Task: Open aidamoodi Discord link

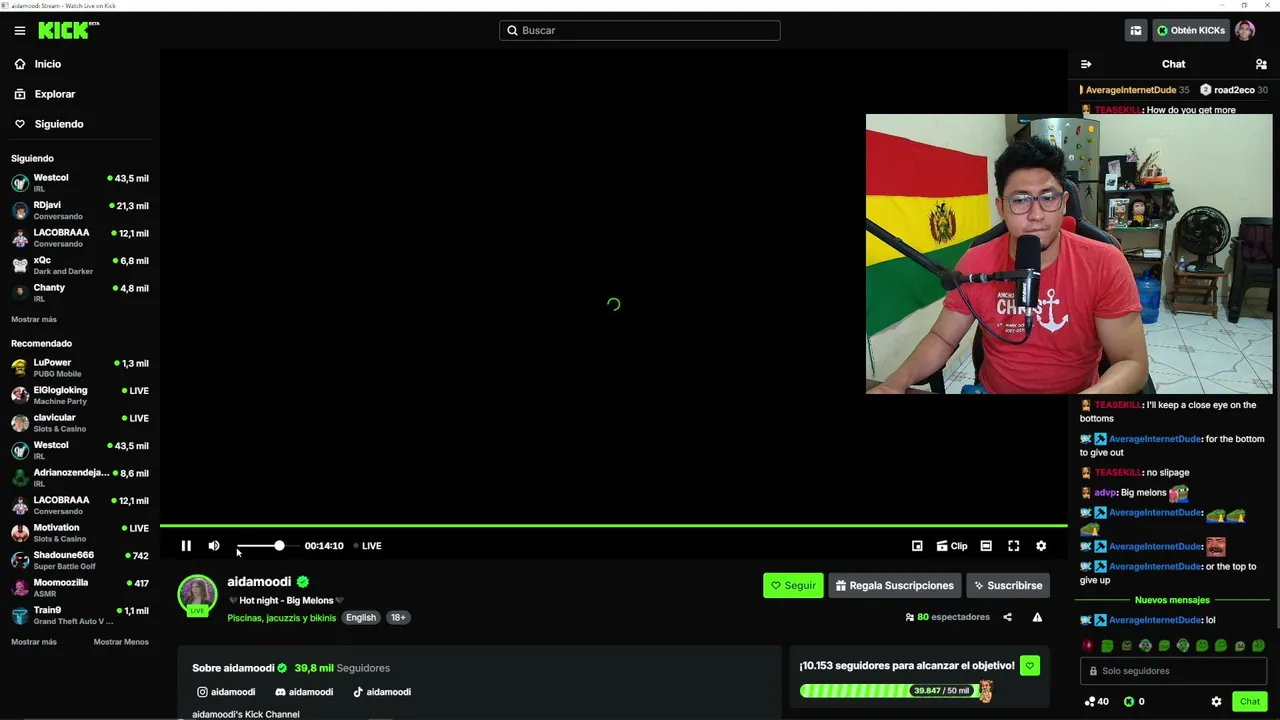Action: (x=304, y=692)
